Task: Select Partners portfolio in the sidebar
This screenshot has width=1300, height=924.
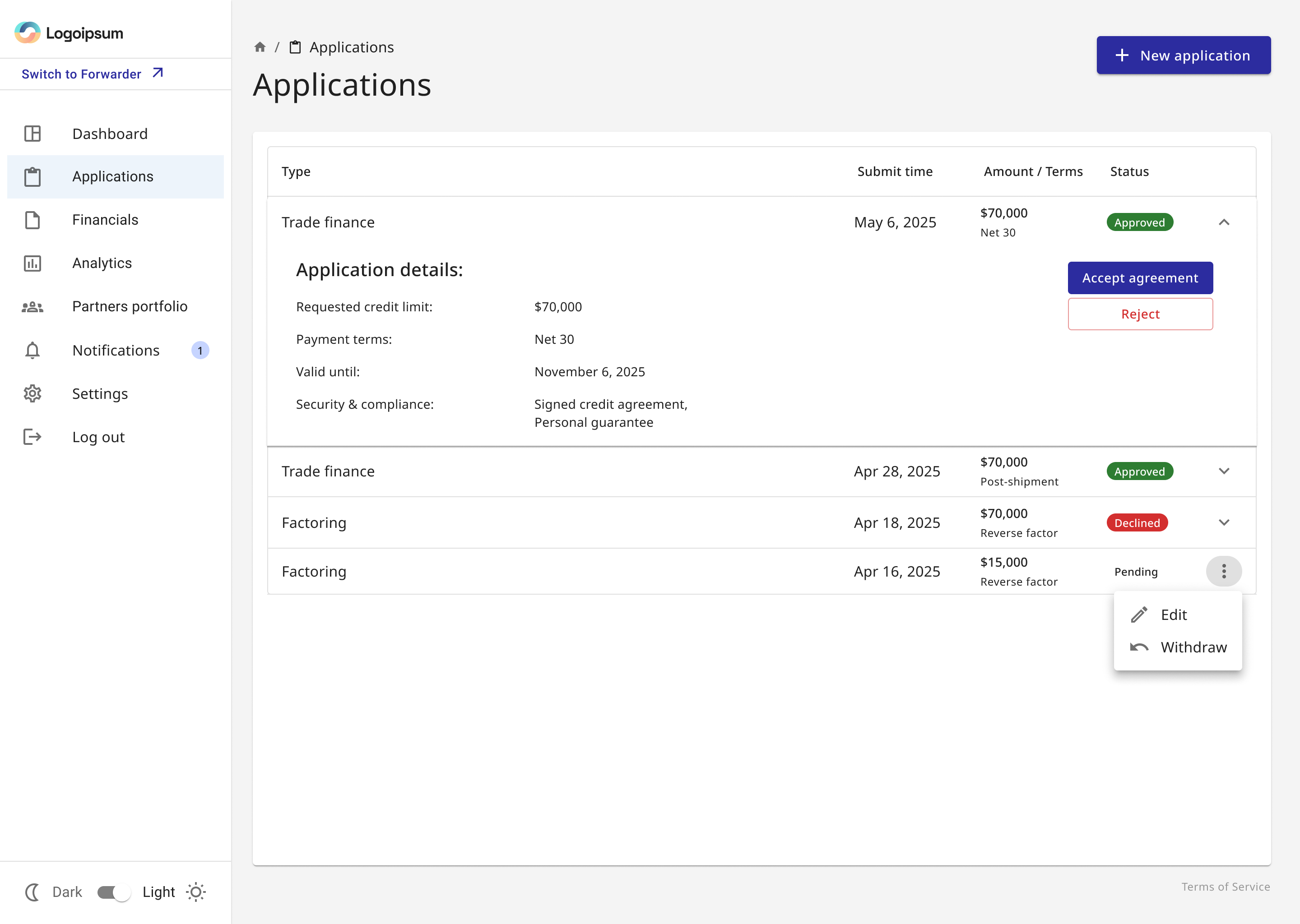Action: [116, 307]
